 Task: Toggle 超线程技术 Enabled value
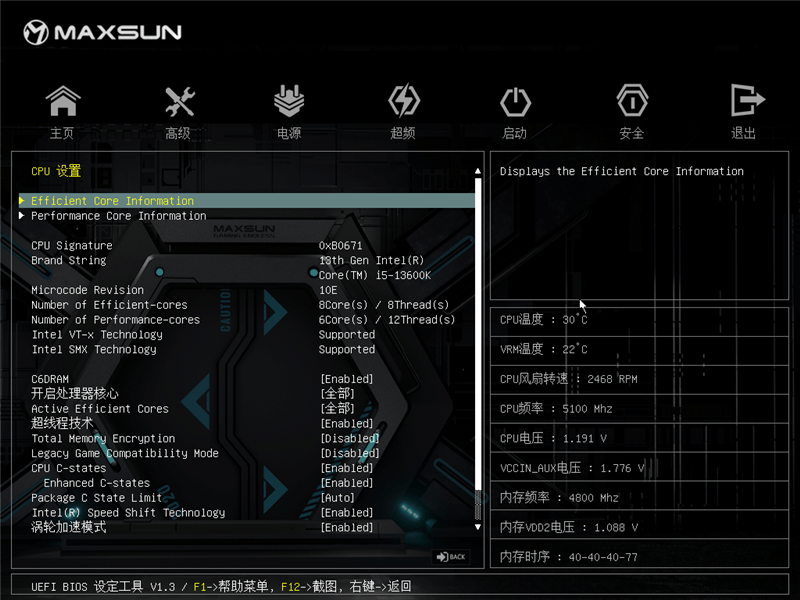(347, 423)
